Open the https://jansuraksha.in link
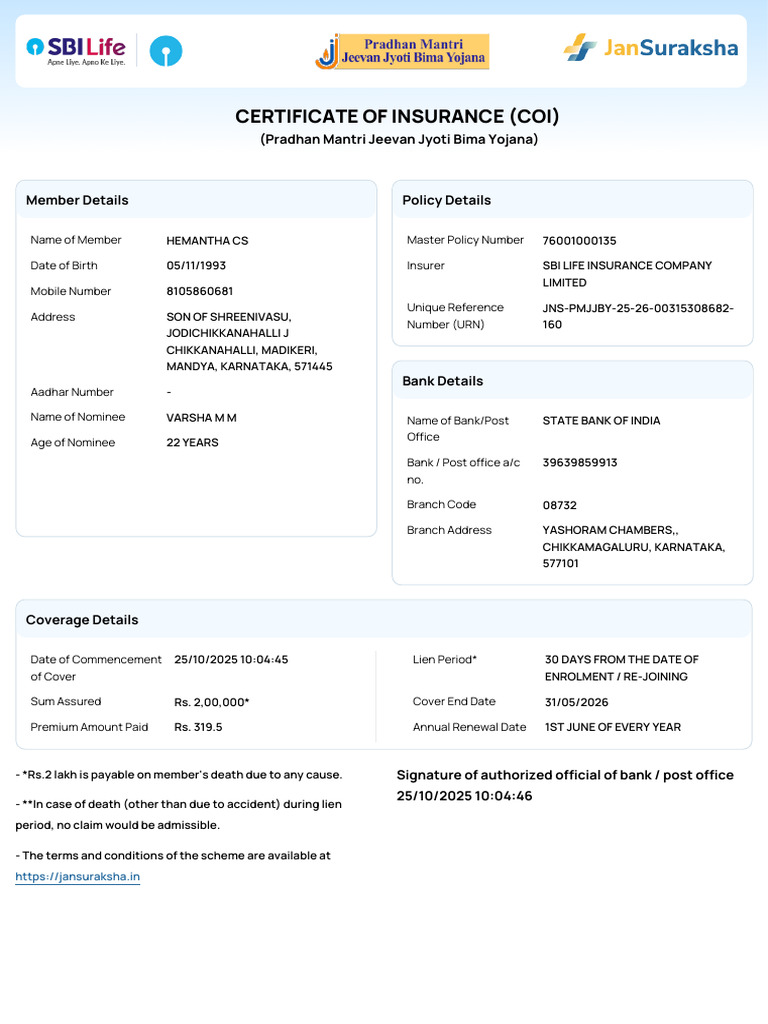 [77, 877]
